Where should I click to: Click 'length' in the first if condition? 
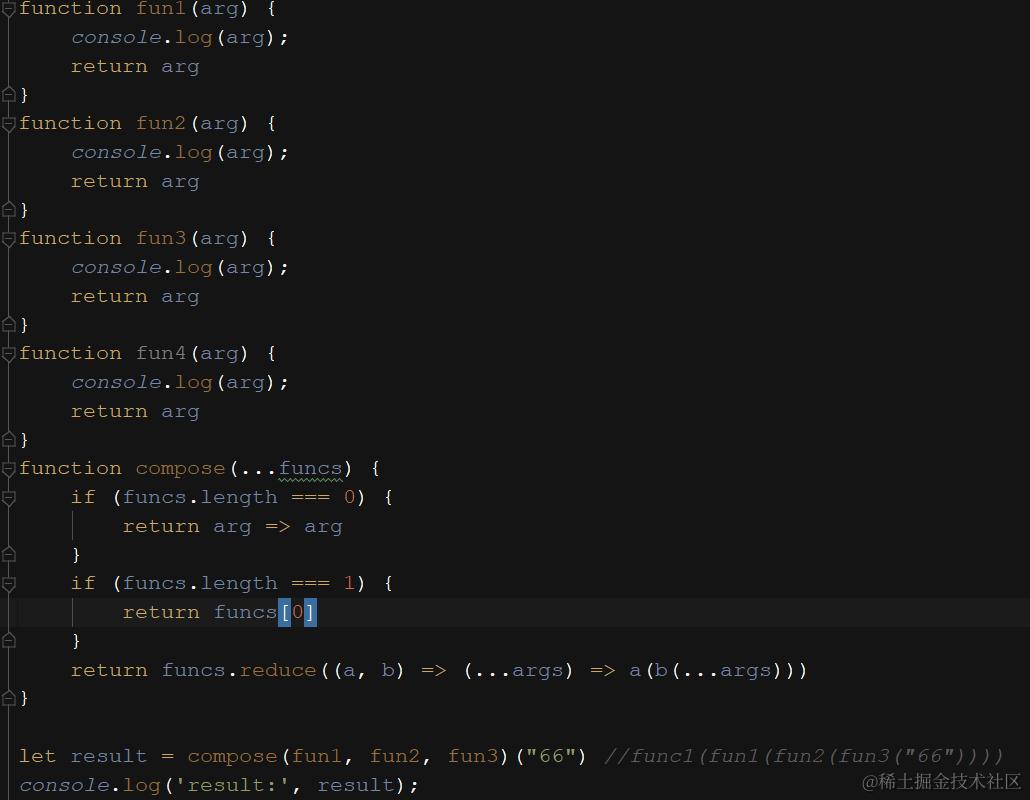238,498
